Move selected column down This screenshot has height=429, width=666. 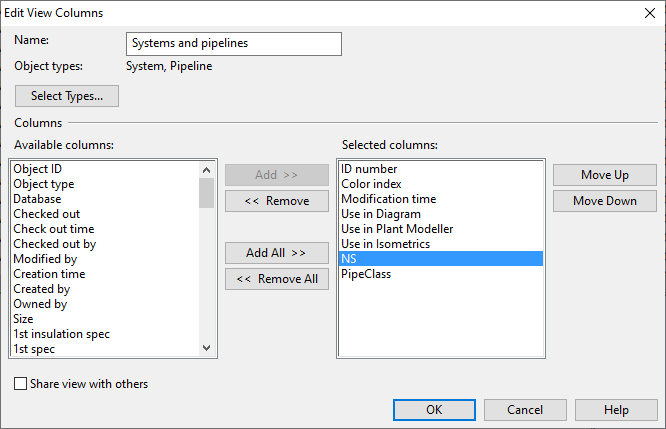604,201
